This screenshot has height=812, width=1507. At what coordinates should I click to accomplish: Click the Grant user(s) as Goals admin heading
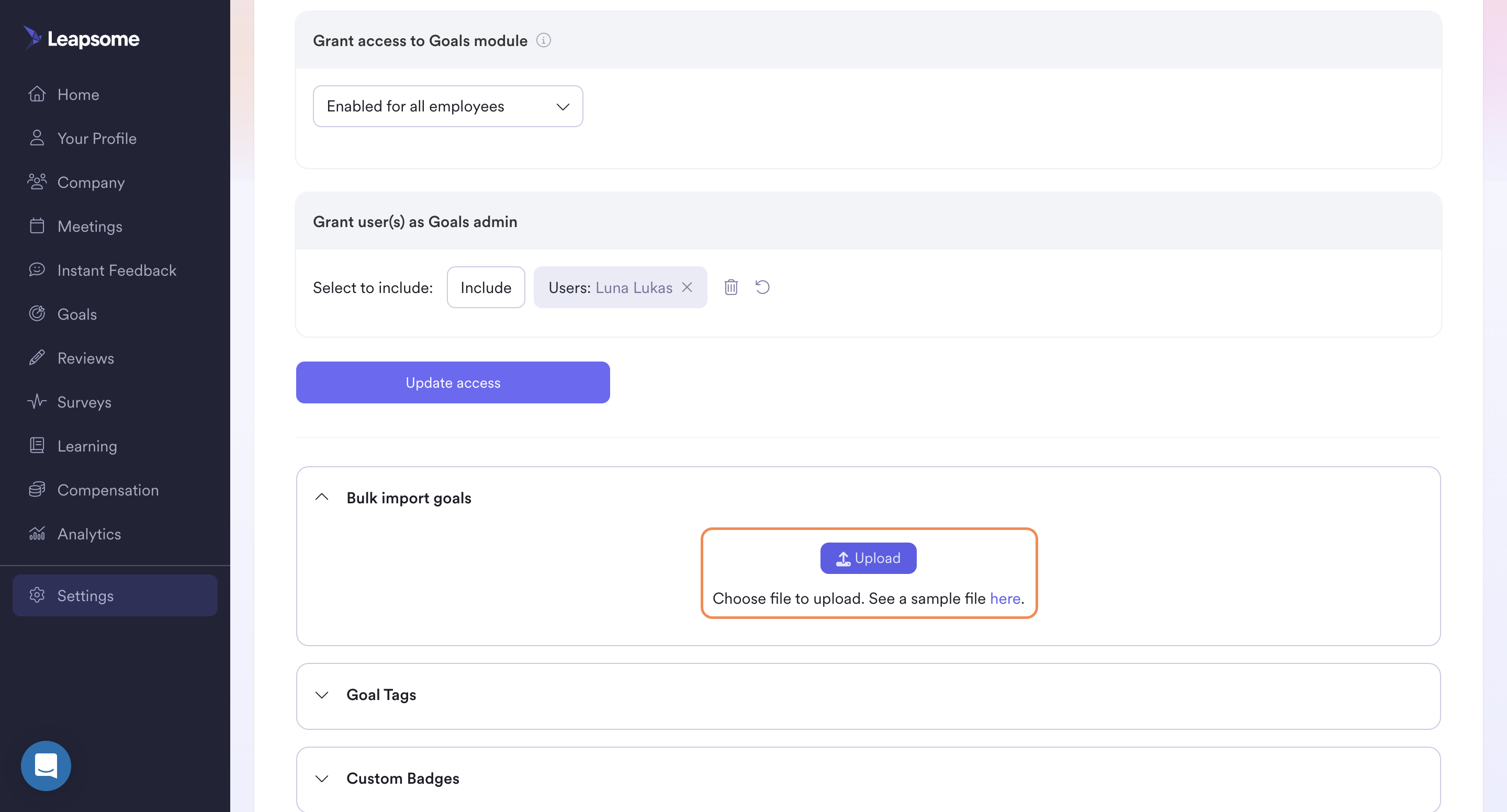(415, 221)
